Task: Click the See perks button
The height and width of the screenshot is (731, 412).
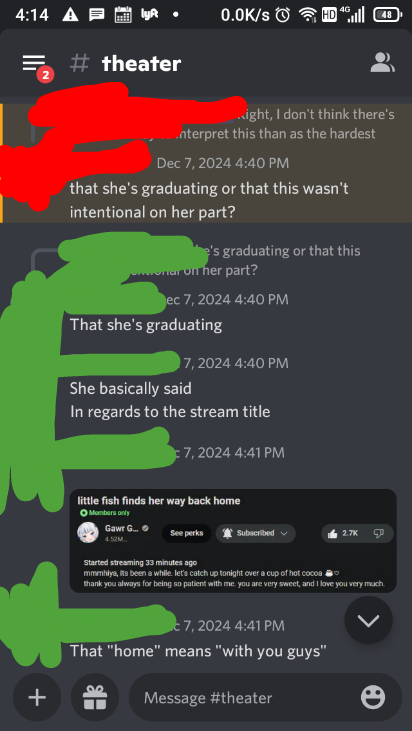Action: click(186, 533)
